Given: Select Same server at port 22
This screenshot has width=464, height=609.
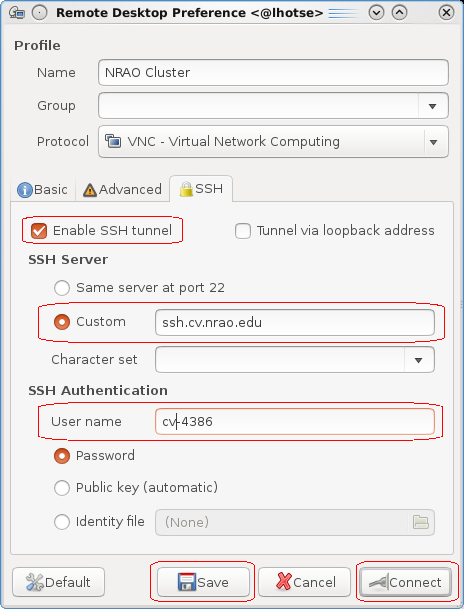Looking at the screenshot, I should click(x=62, y=288).
